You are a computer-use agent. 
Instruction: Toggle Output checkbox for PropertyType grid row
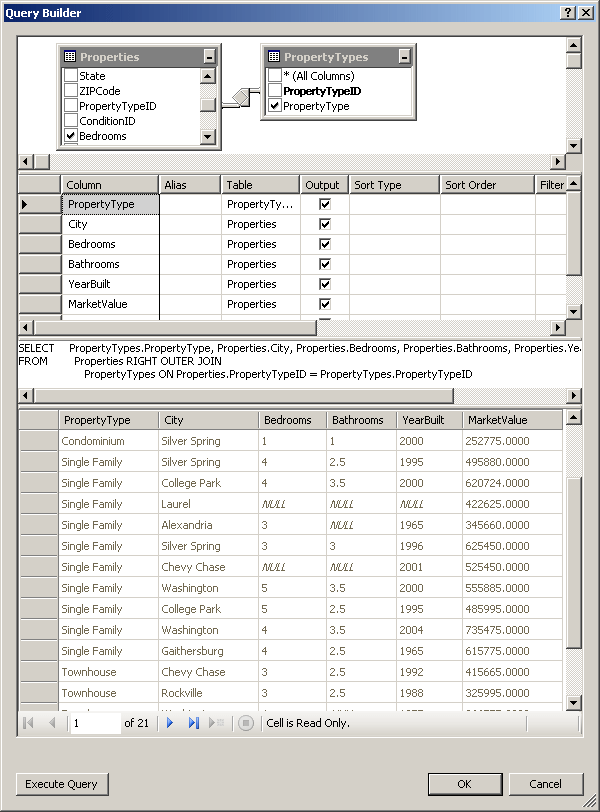[325, 204]
